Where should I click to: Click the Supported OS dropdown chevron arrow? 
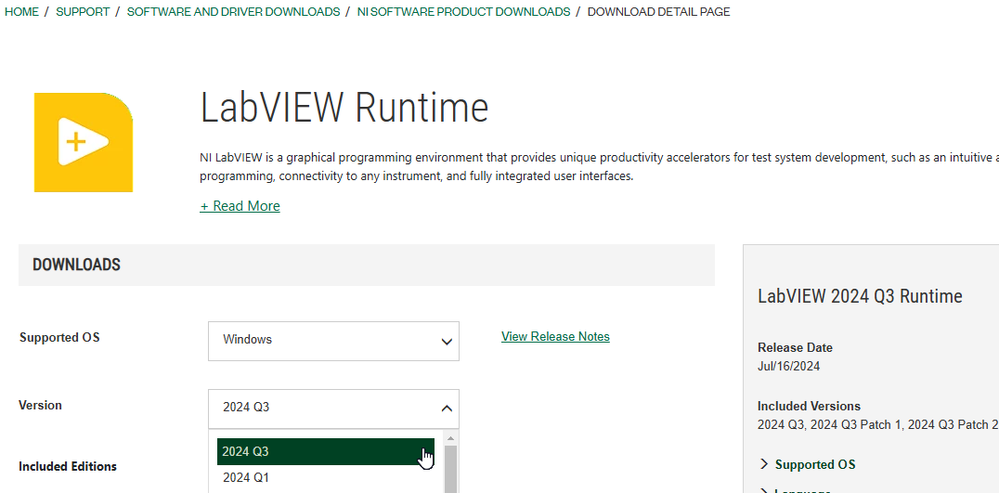coord(446,341)
